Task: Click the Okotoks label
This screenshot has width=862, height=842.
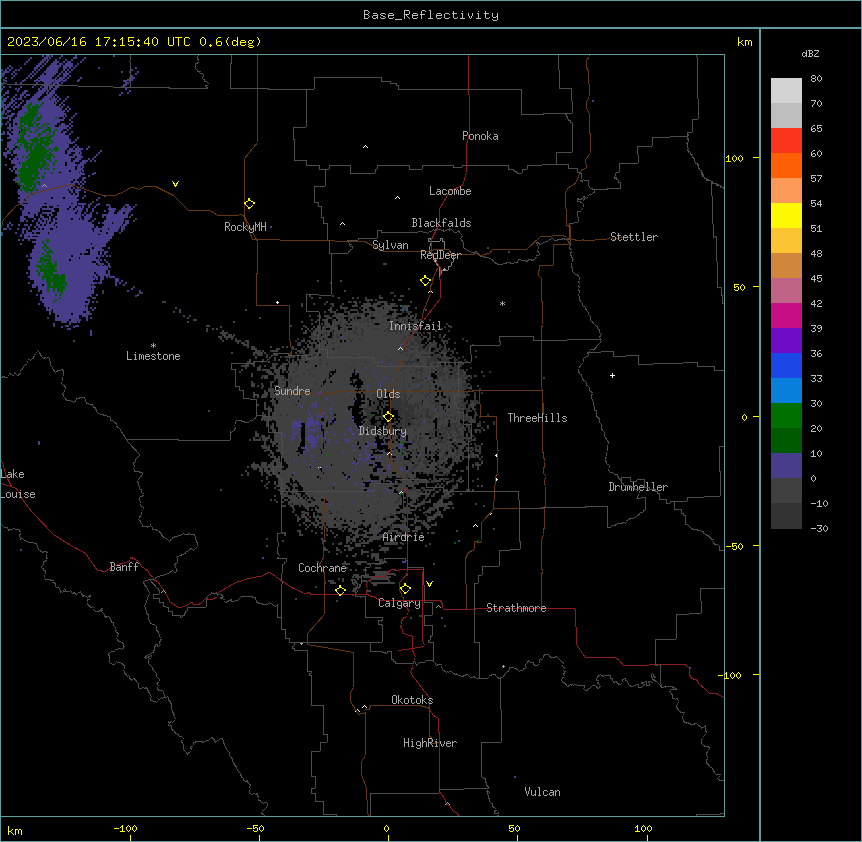Action: tap(412, 700)
